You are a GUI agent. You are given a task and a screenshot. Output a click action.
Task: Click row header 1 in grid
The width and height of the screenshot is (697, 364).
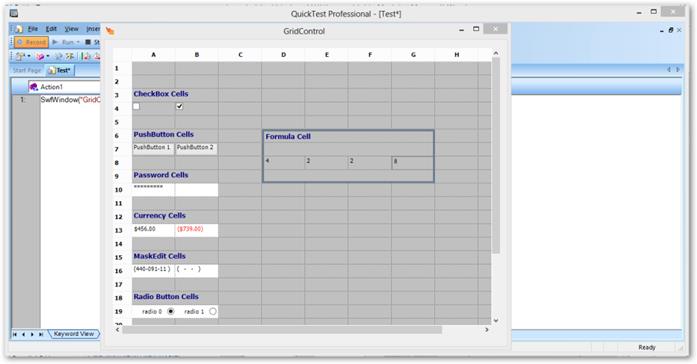117,68
